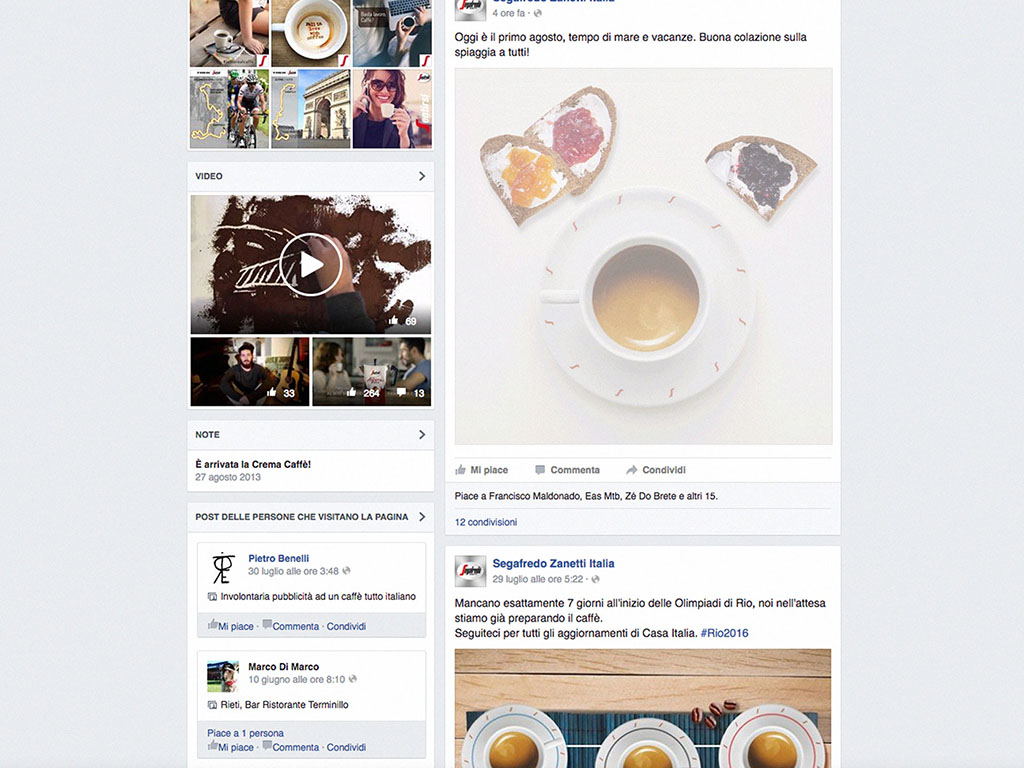This screenshot has width=1024, height=768.
Task: Click Marco Di Marco's profile picture
Action: click(223, 676)
